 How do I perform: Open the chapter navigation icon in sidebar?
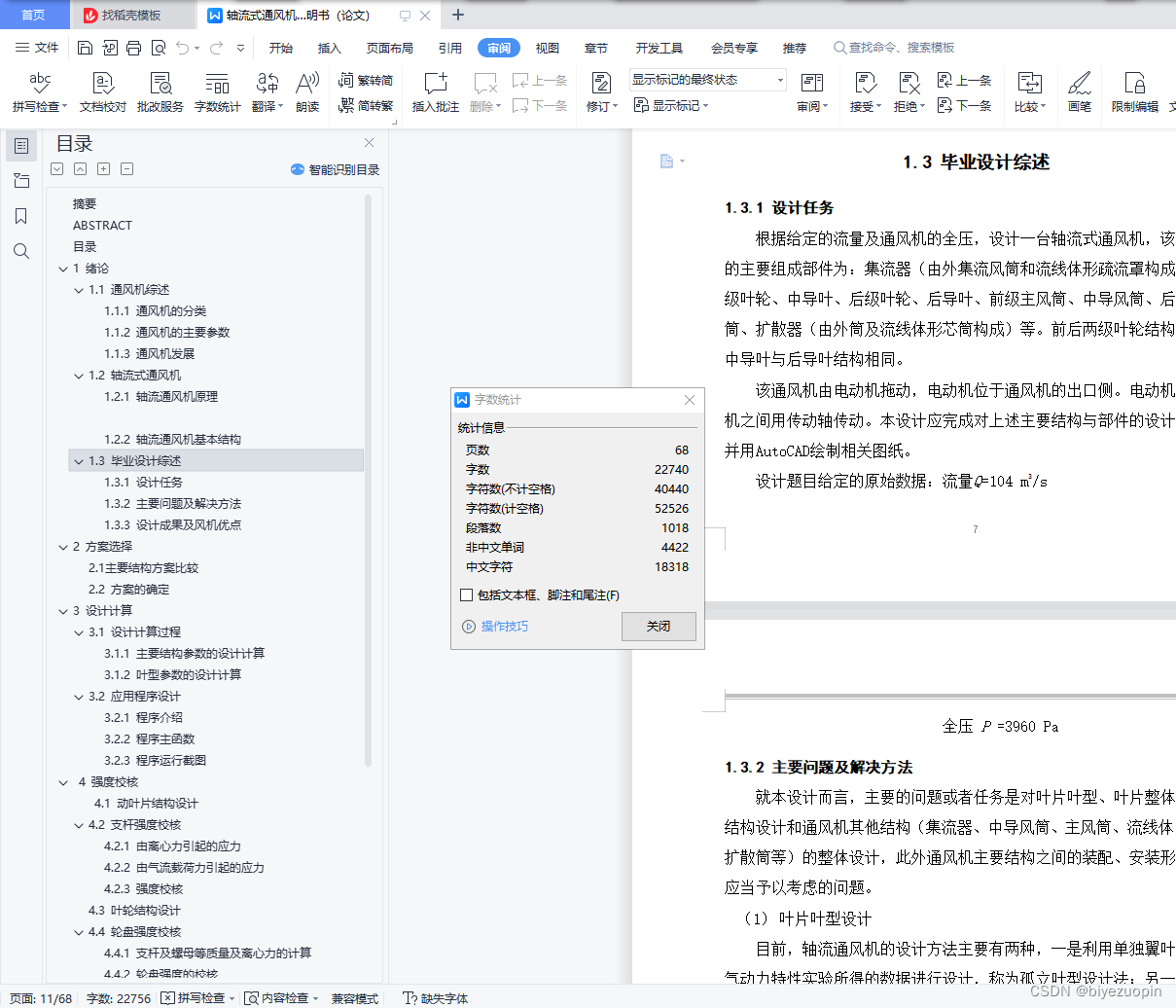click(21, 181)
